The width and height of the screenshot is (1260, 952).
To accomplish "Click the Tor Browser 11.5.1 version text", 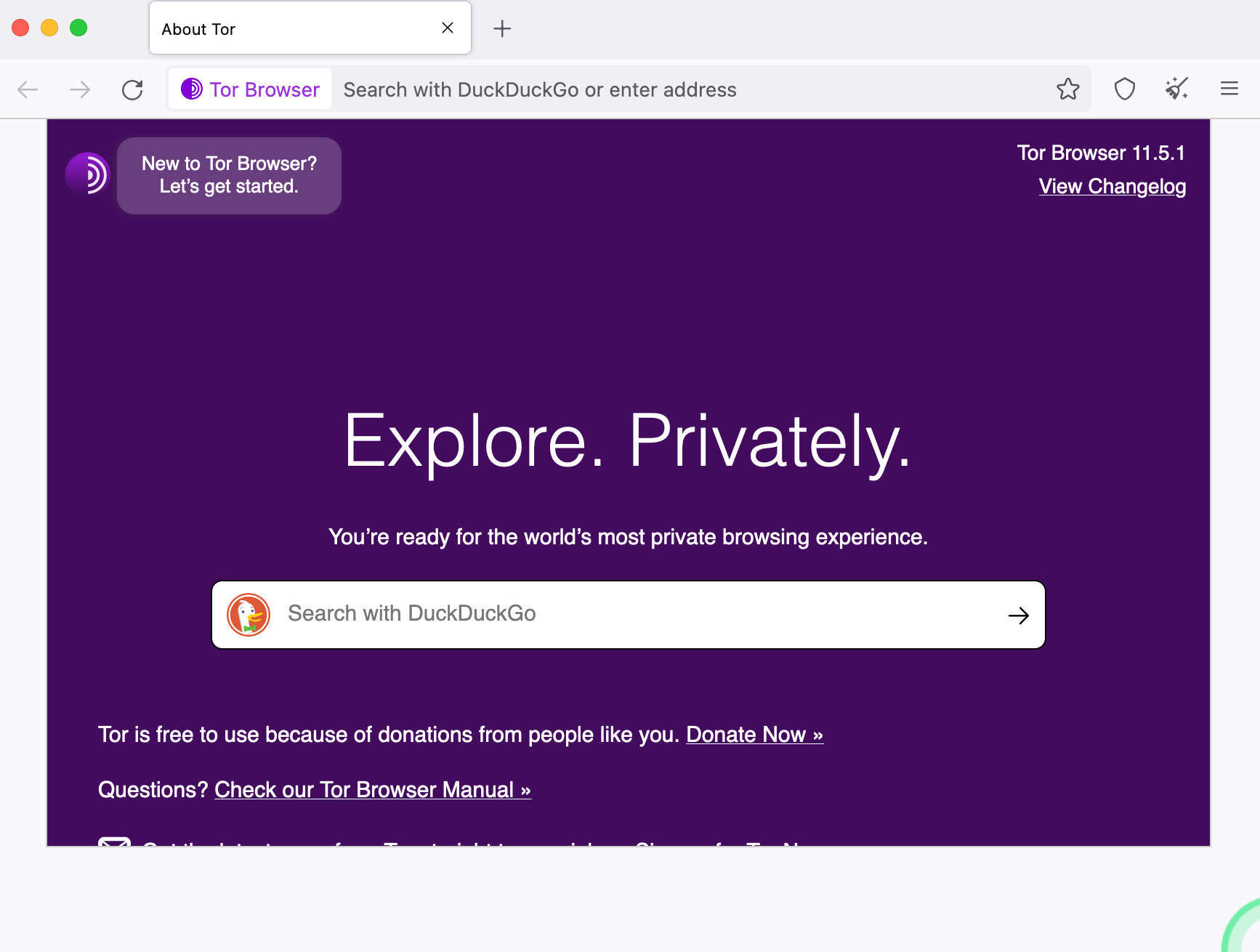I will 1100,153.
